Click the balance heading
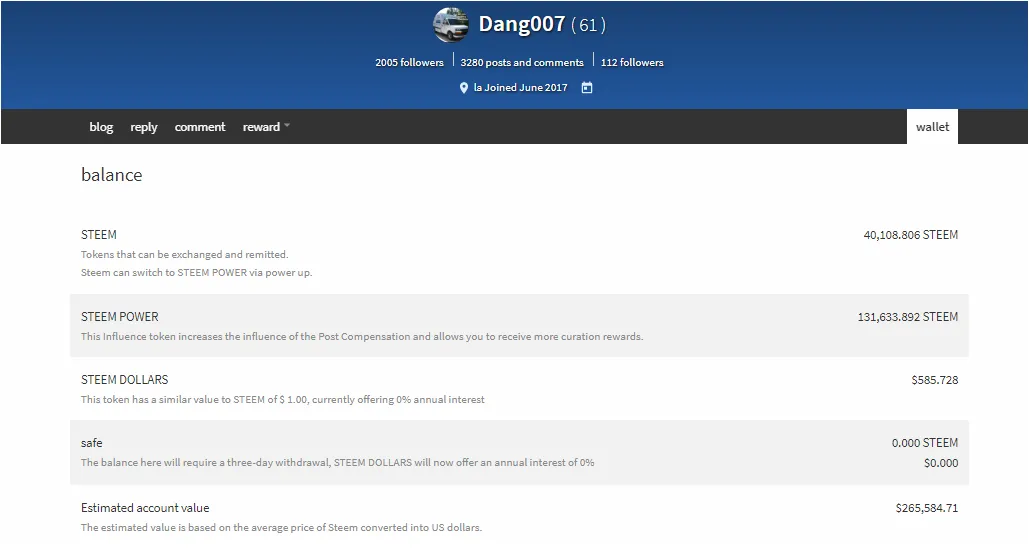Screen dimensions: 1029x549 coord(112,174)
